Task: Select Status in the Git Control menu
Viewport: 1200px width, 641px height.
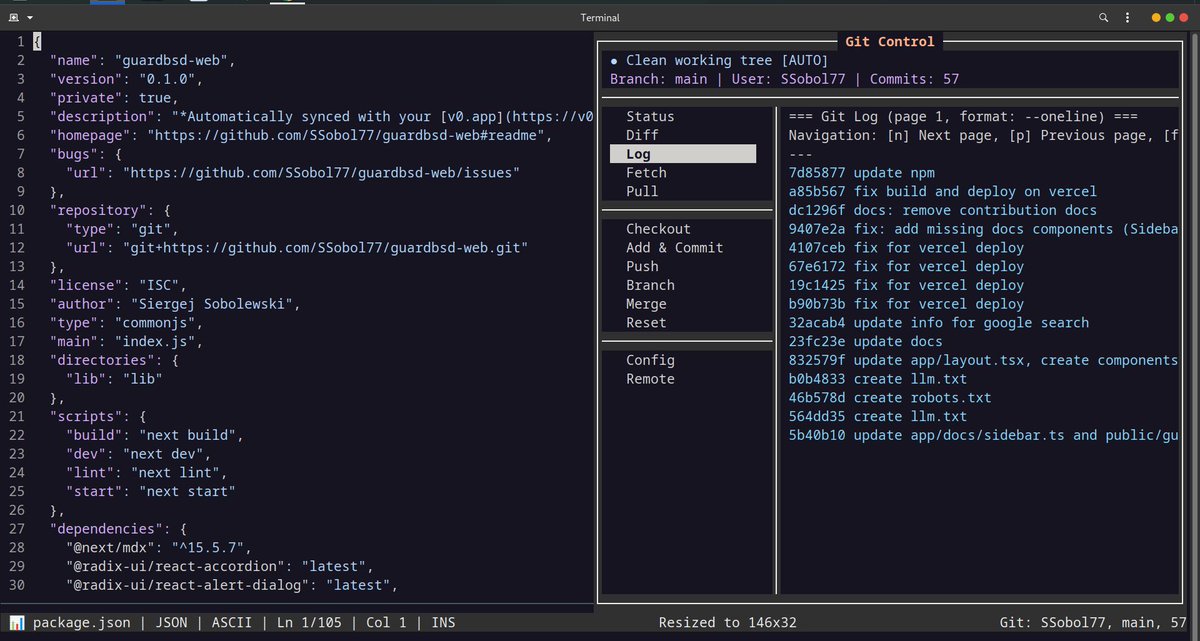Action: [650, 117]
